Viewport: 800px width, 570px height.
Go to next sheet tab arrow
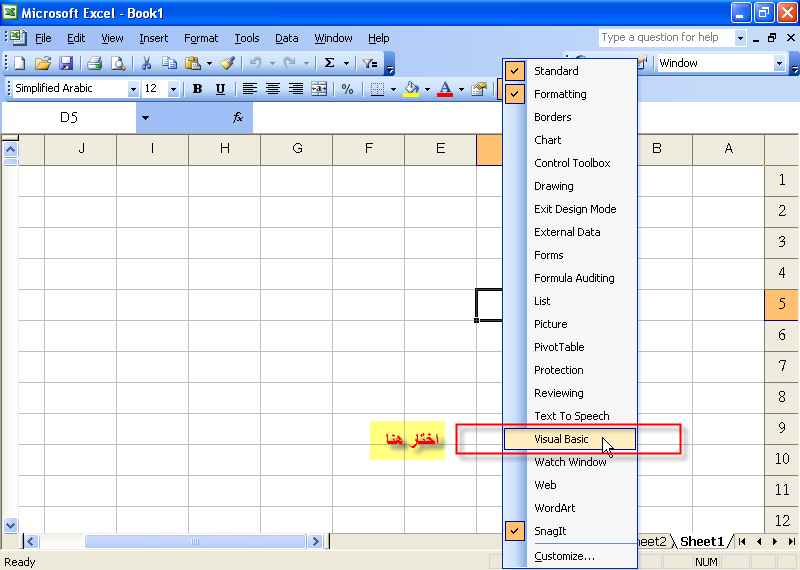(775, 541)
